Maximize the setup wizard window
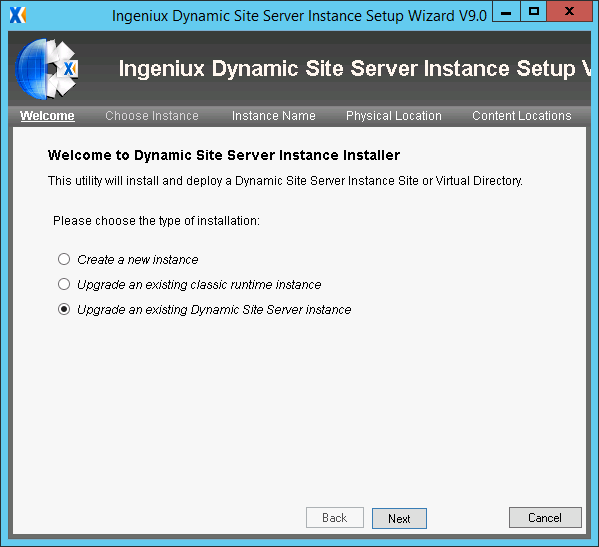 (534, 11)
